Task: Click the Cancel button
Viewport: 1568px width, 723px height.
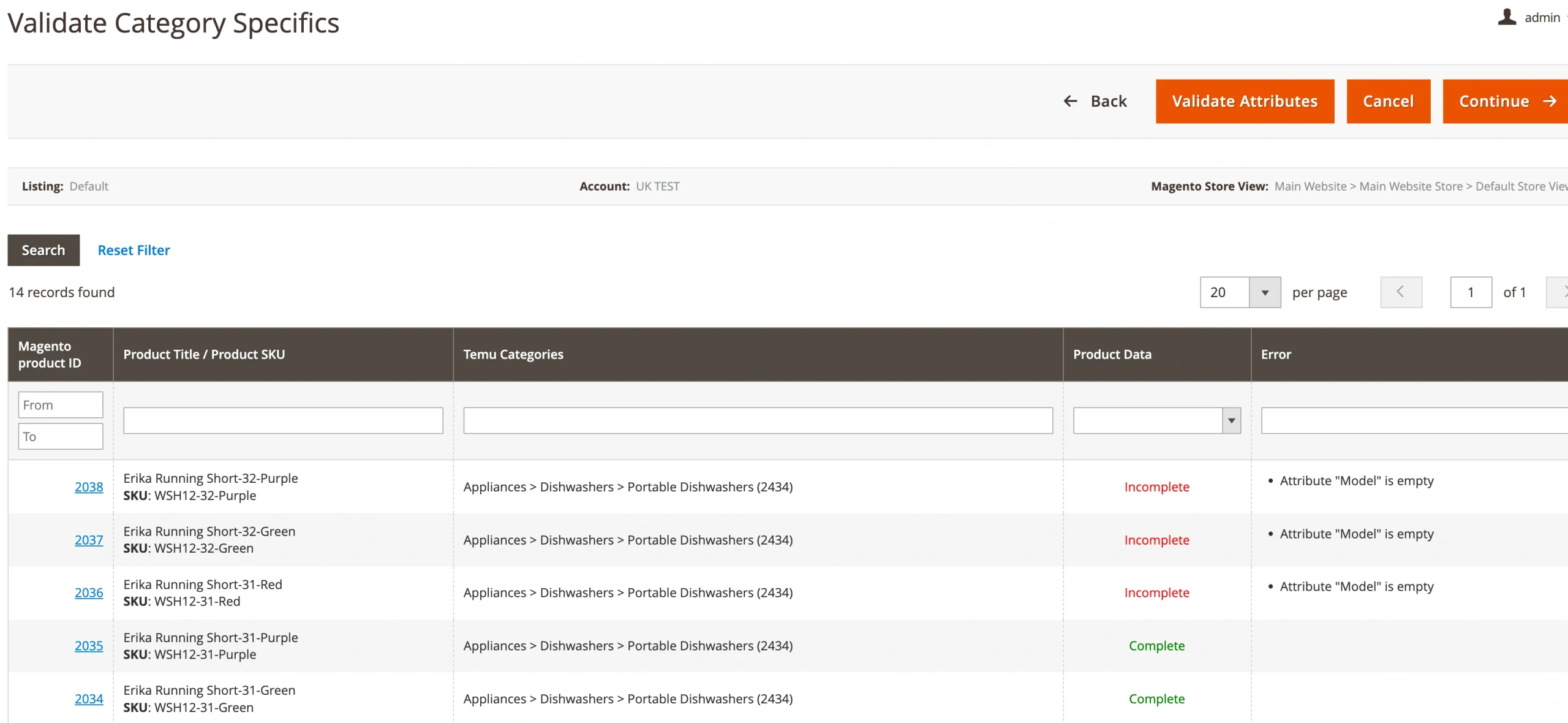Action: 1388,101
